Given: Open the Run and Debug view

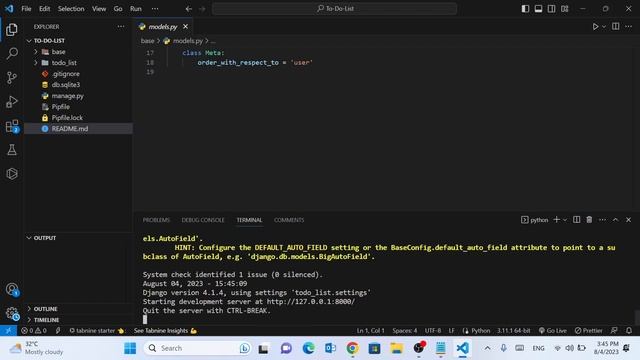Looking at the screenshot, I should click(x=12, y=102).
